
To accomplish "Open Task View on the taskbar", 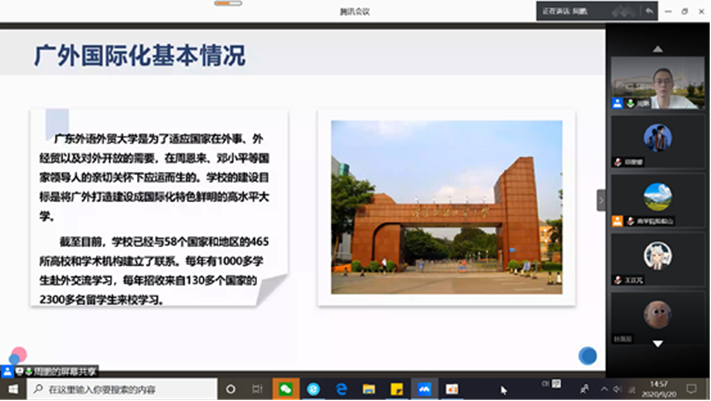I will coord(256,388).
